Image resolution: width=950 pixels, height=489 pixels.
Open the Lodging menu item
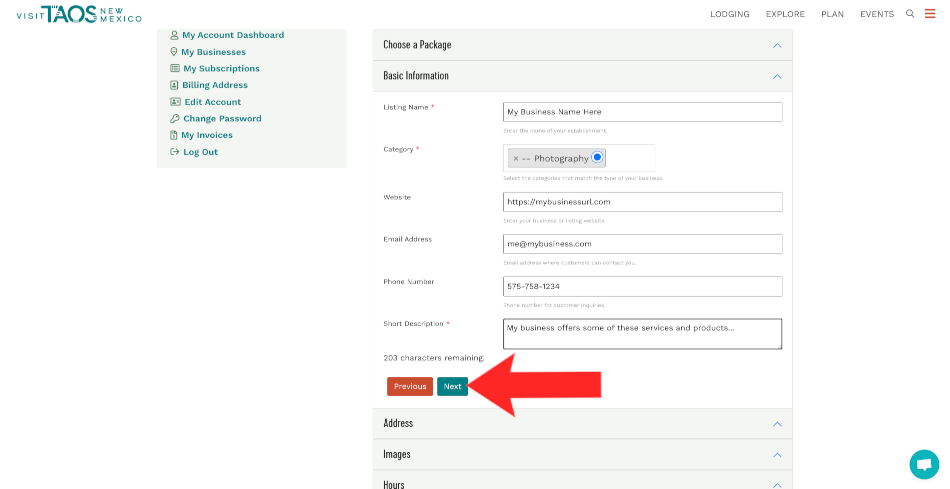click(x=730, y=14)
